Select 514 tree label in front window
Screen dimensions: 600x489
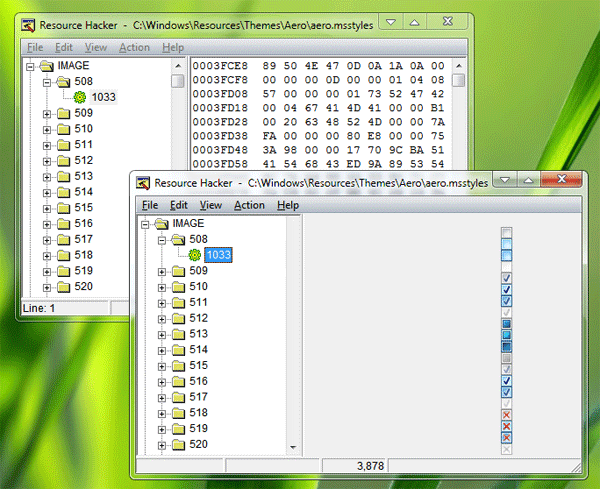click(x=199, y=350)
